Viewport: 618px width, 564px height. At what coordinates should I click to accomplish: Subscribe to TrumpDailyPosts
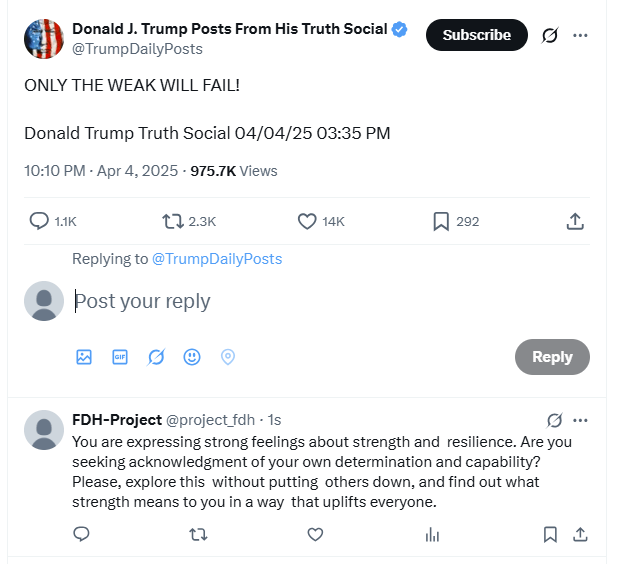(476, 35)
